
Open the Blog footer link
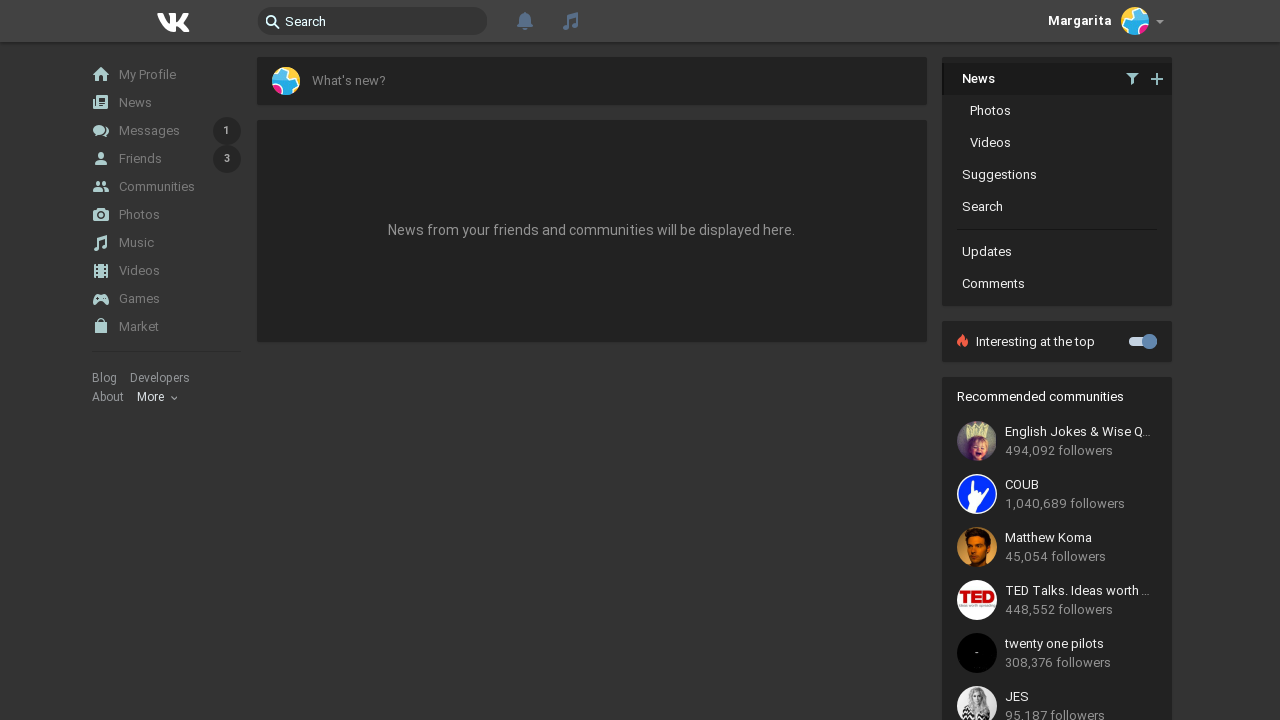pyautogui.click(x=104, y=378)
